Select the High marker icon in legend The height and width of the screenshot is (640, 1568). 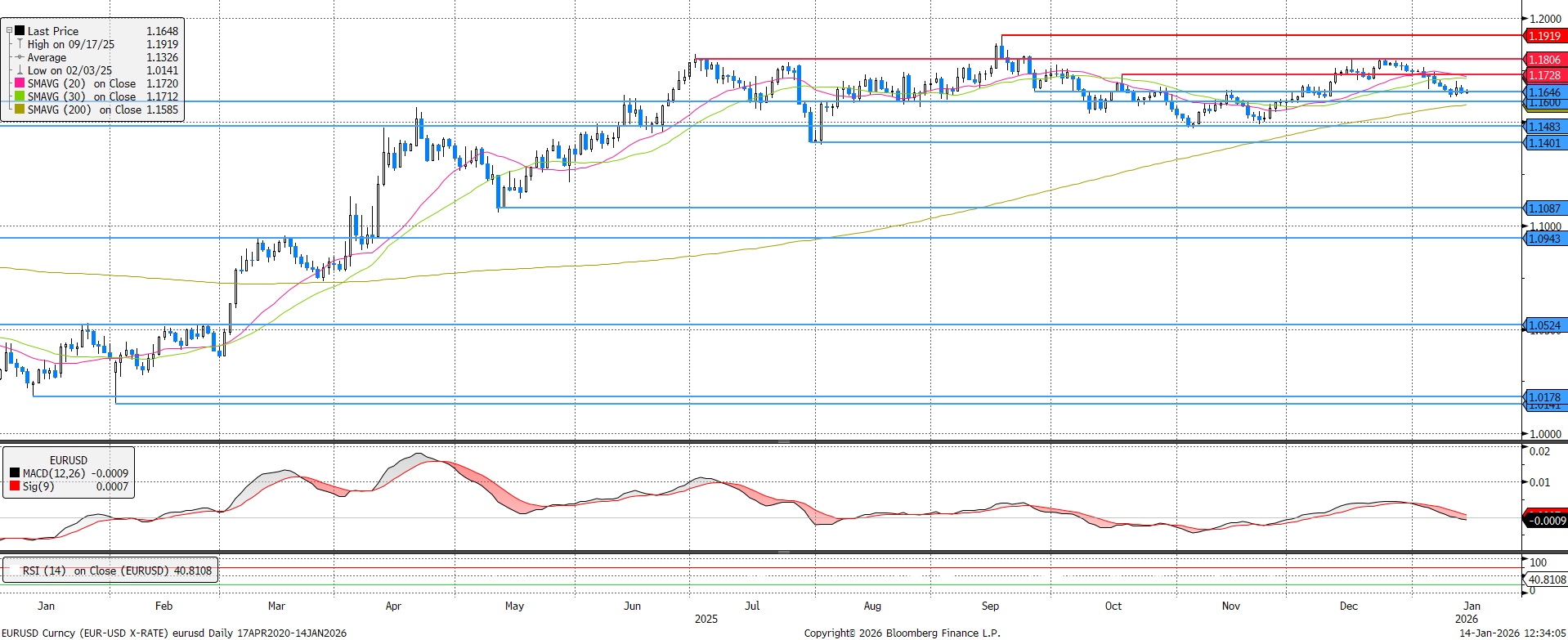[20, 44]
